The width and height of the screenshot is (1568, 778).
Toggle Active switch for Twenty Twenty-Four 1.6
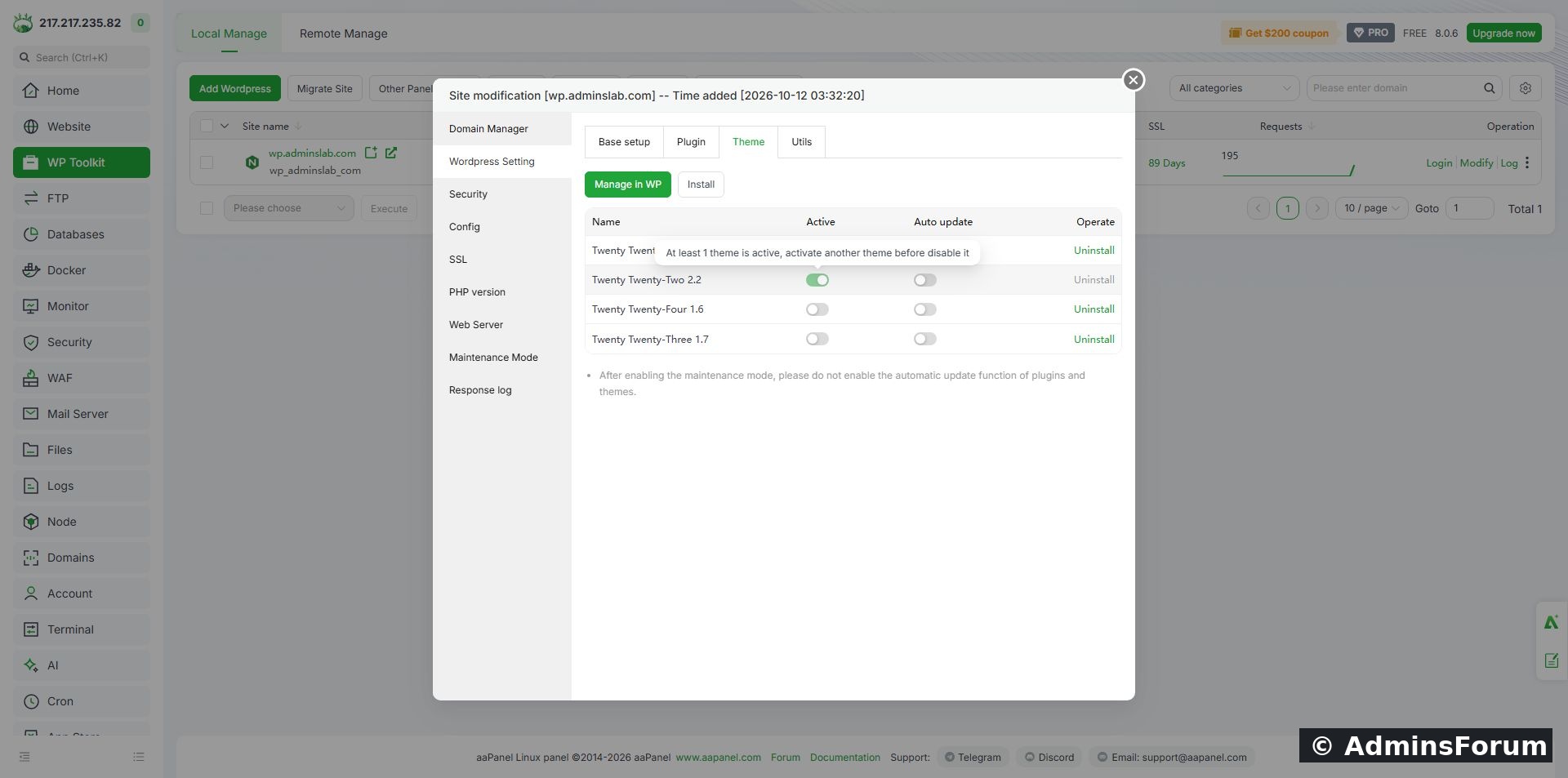(817, 309)
